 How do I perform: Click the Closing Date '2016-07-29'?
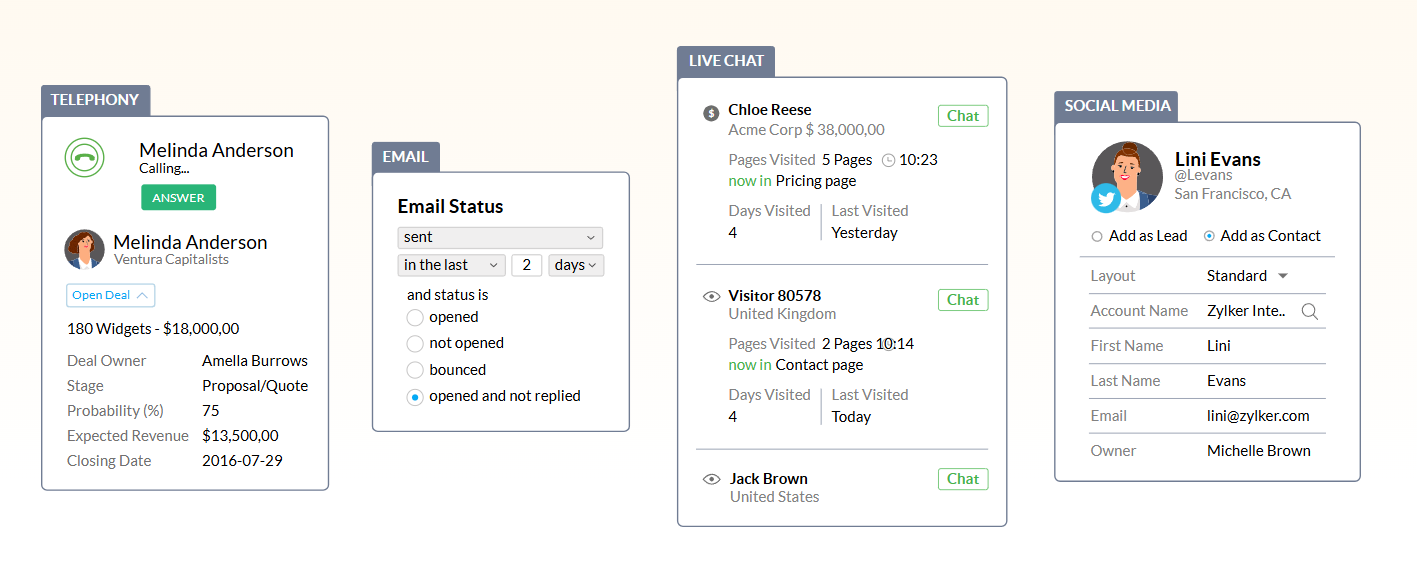(242, 461)
